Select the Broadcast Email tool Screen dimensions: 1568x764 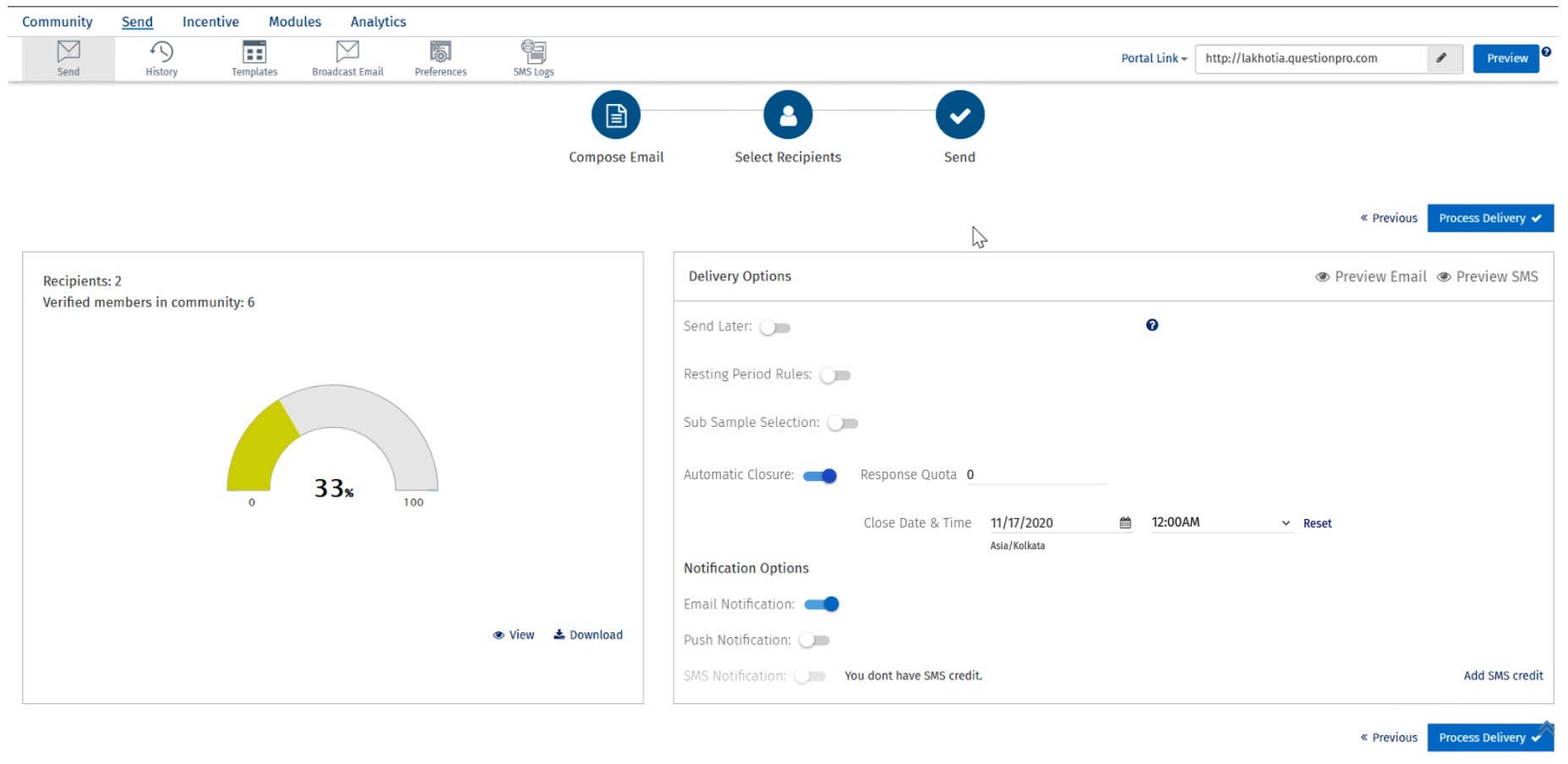click(x=347, y=57)
